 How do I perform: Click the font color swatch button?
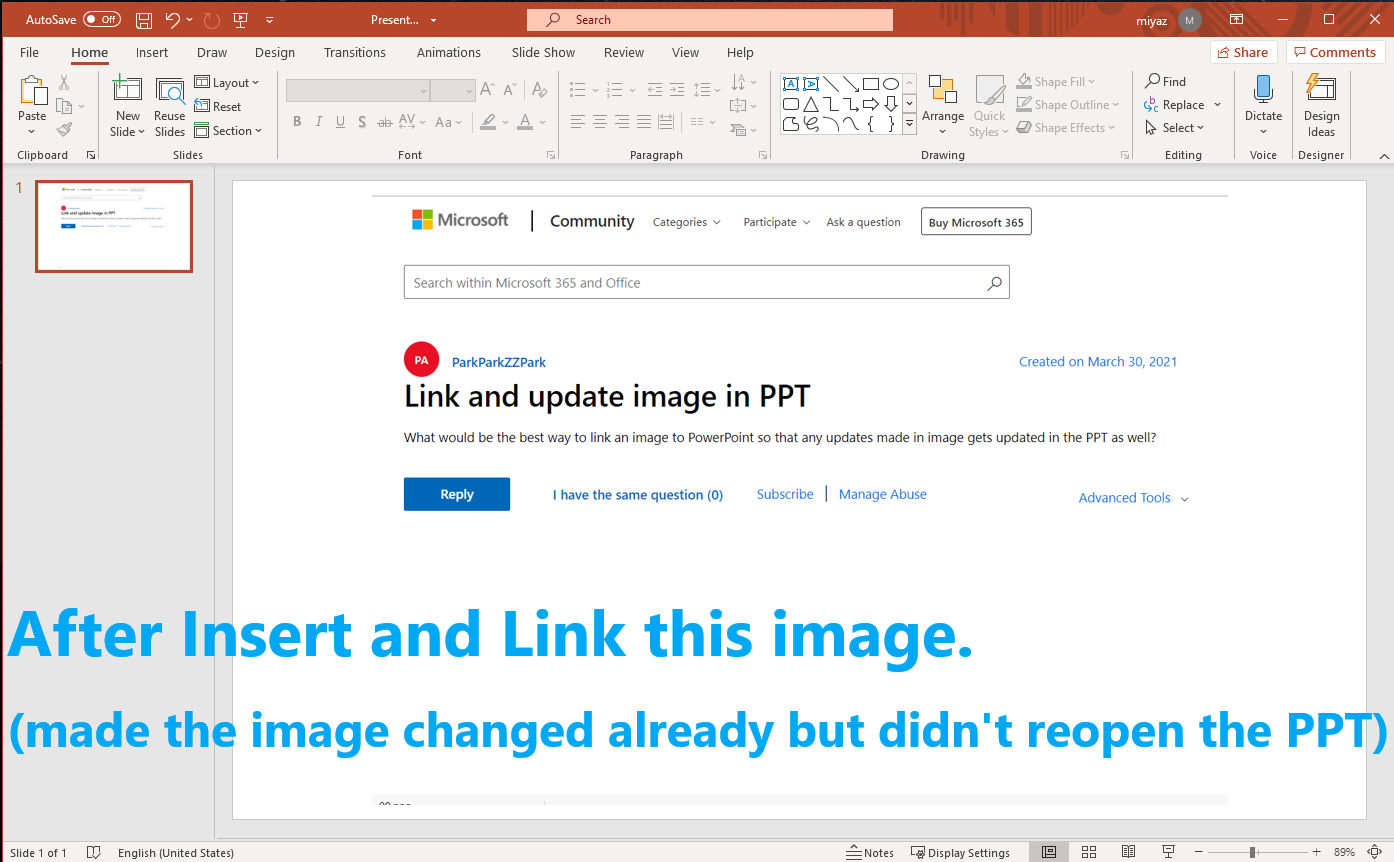pyautogui.click(x=525, y=122)
